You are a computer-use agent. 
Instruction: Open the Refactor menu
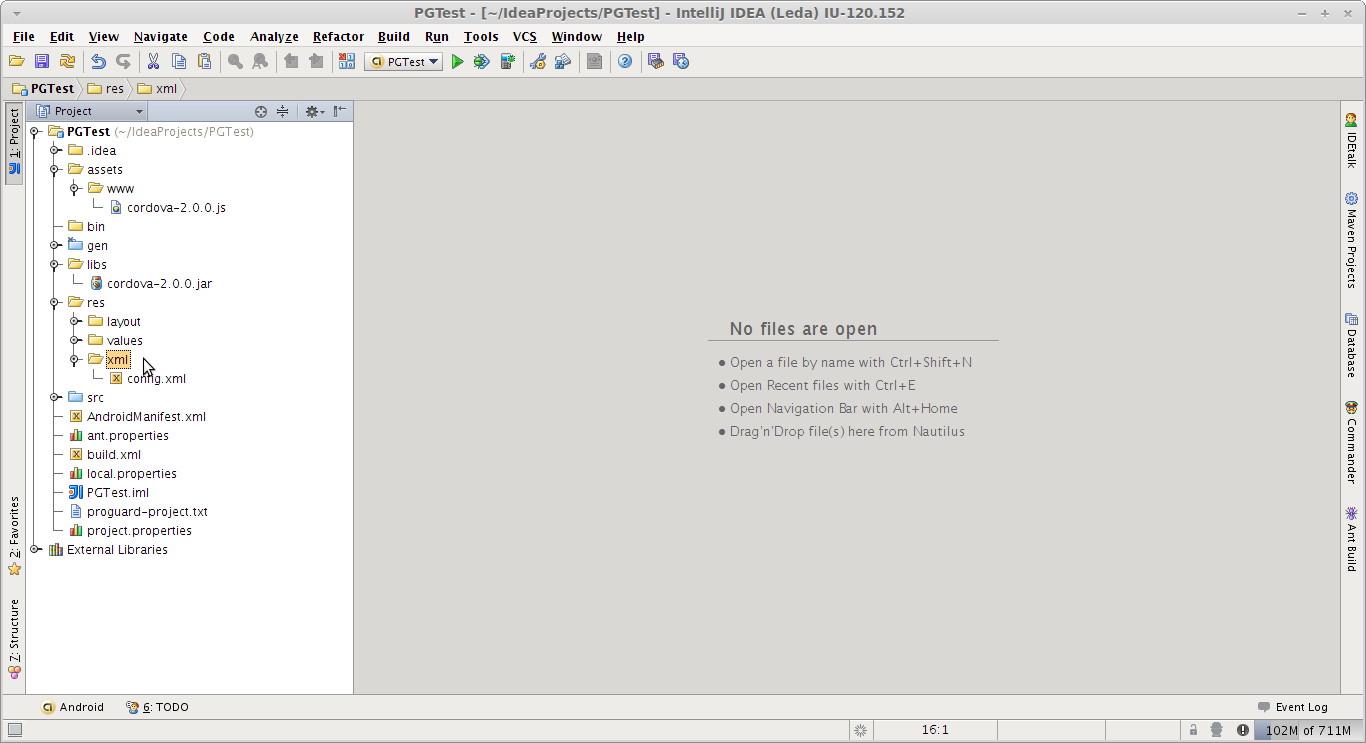(x=338, y=36)
